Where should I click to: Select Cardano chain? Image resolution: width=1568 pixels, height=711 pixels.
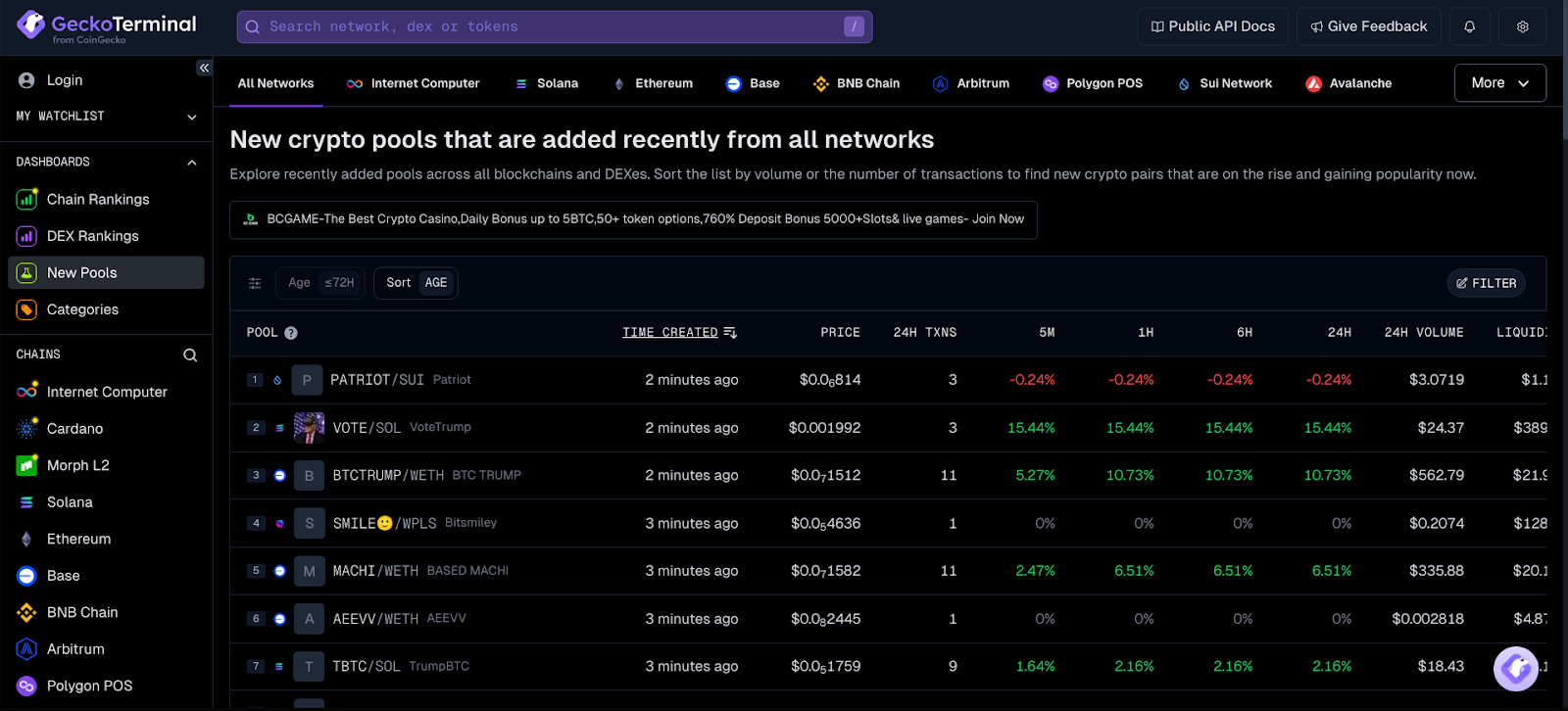106,428
